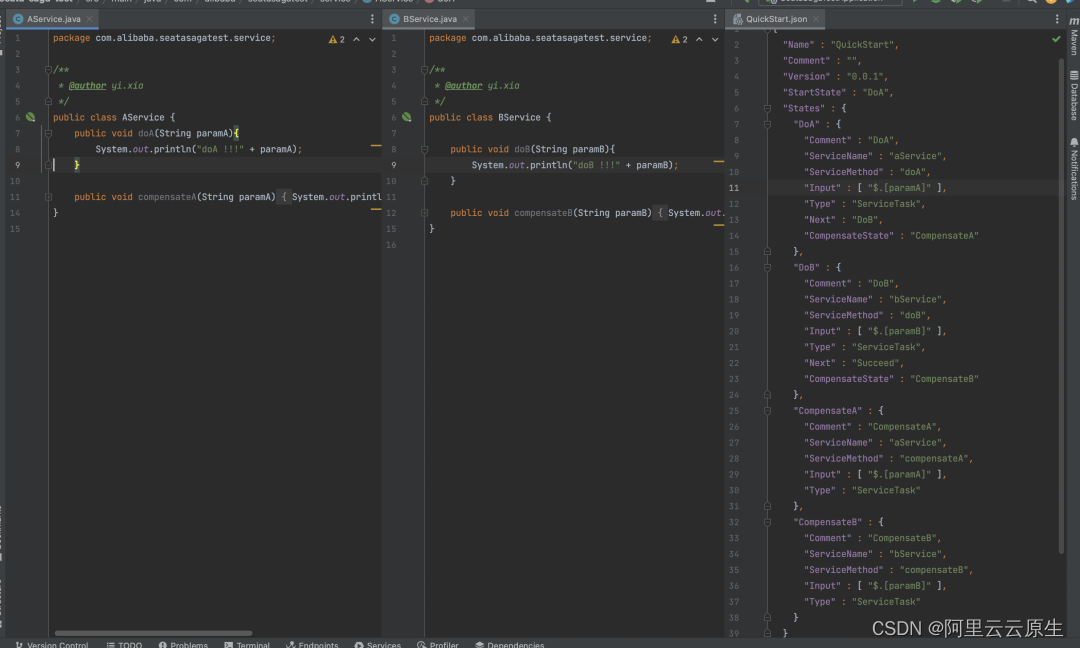Open the Endpoints tool window
Viewport: 1080px width, 648px height.
(312, 645)
